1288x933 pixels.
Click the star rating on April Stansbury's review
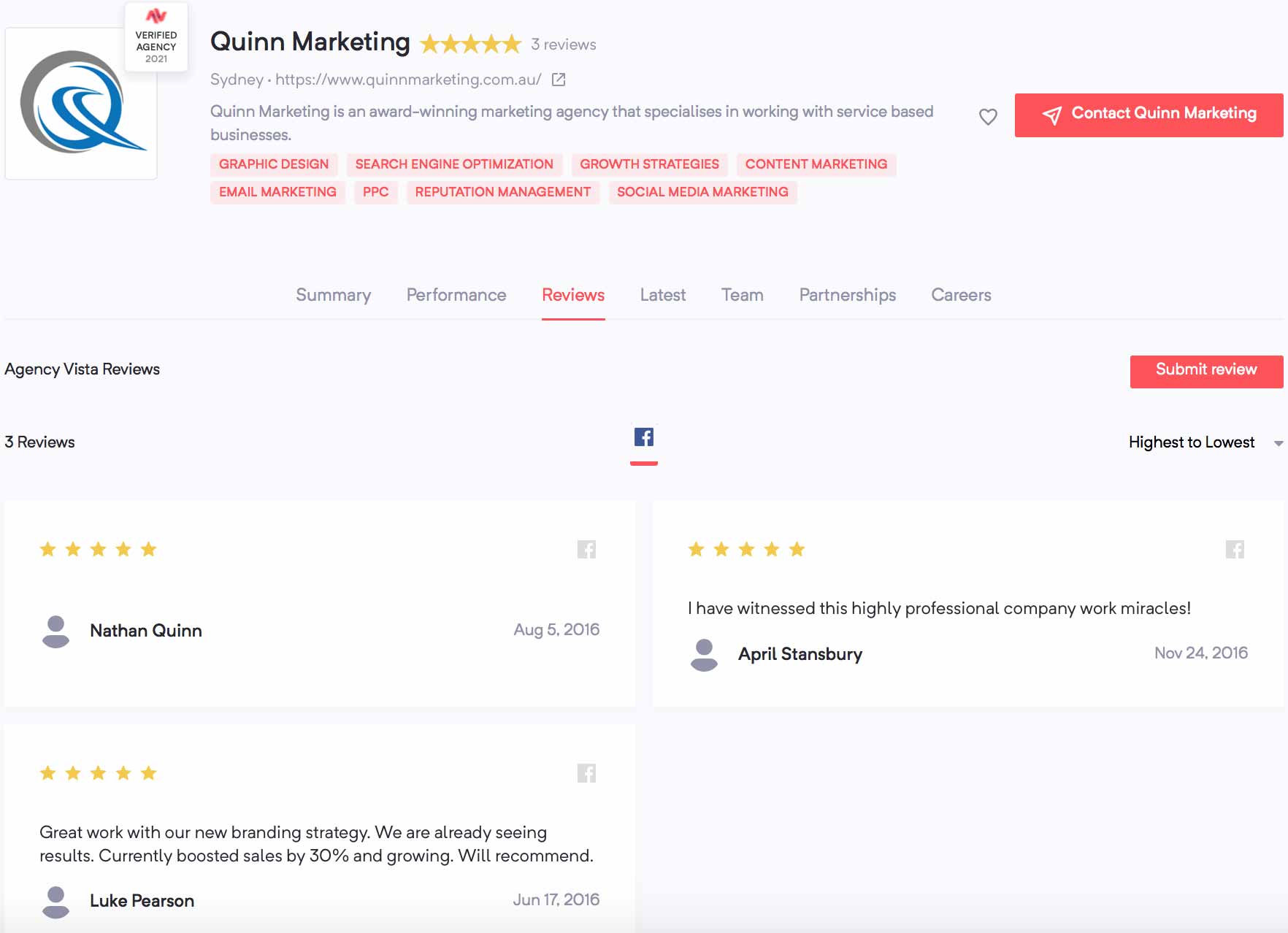[x=746, y=549]
